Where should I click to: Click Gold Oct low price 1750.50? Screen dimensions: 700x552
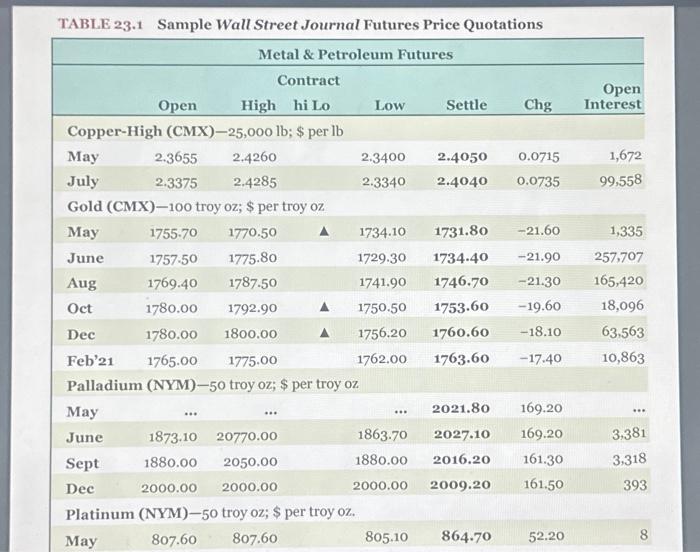[382, 307]
